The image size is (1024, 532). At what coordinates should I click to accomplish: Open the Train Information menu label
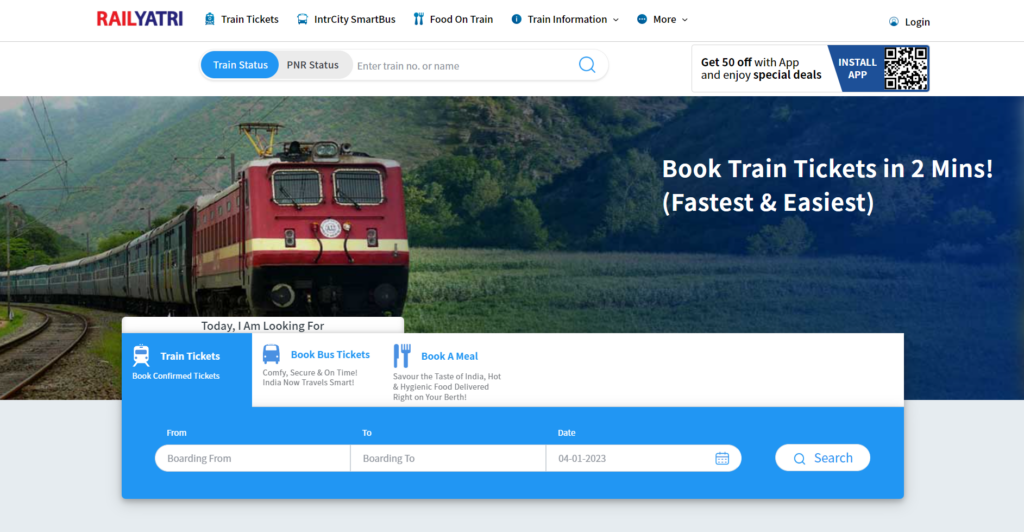[x=567, y=19]
